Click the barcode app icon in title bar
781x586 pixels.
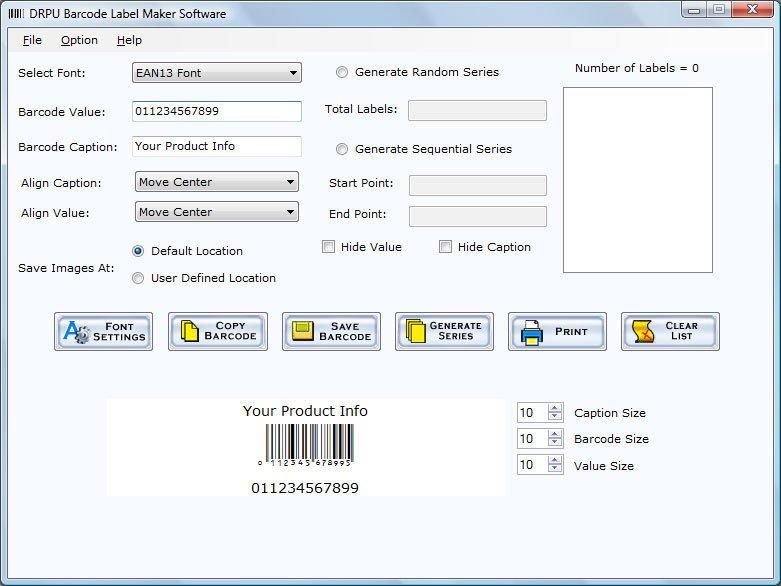[16, 13]
